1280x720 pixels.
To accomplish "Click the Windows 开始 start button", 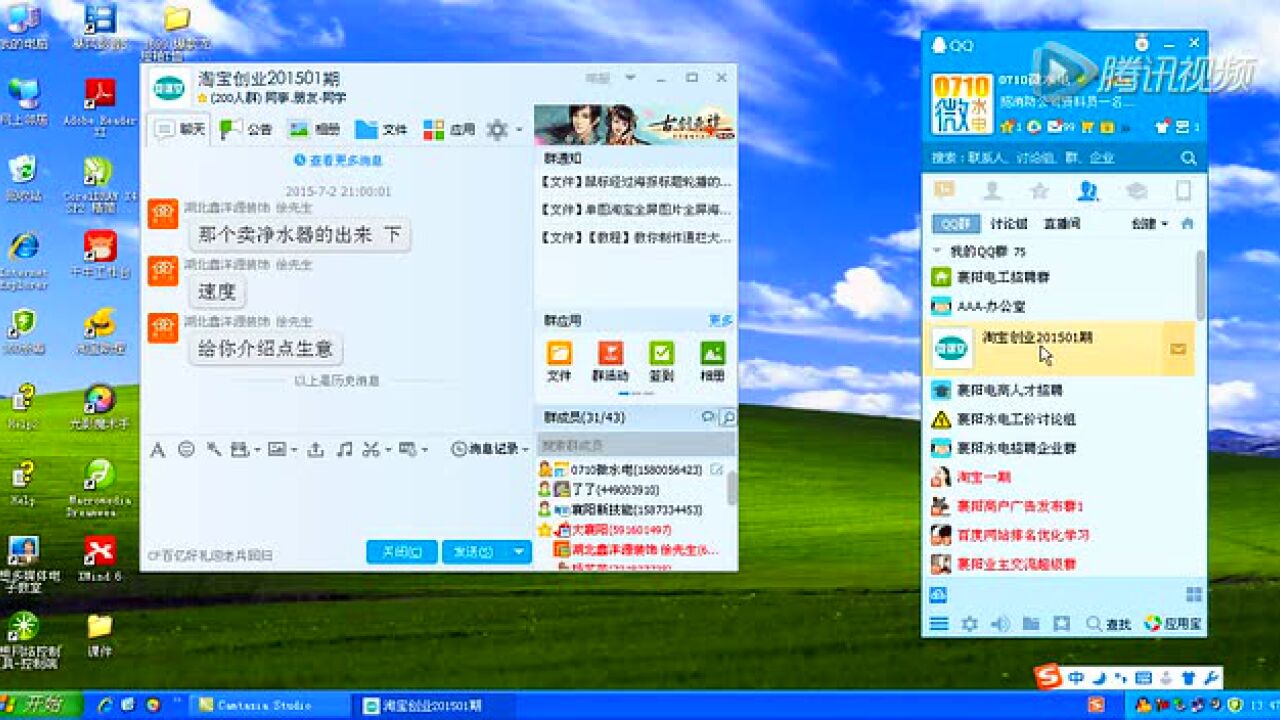I will click(40, 705).
